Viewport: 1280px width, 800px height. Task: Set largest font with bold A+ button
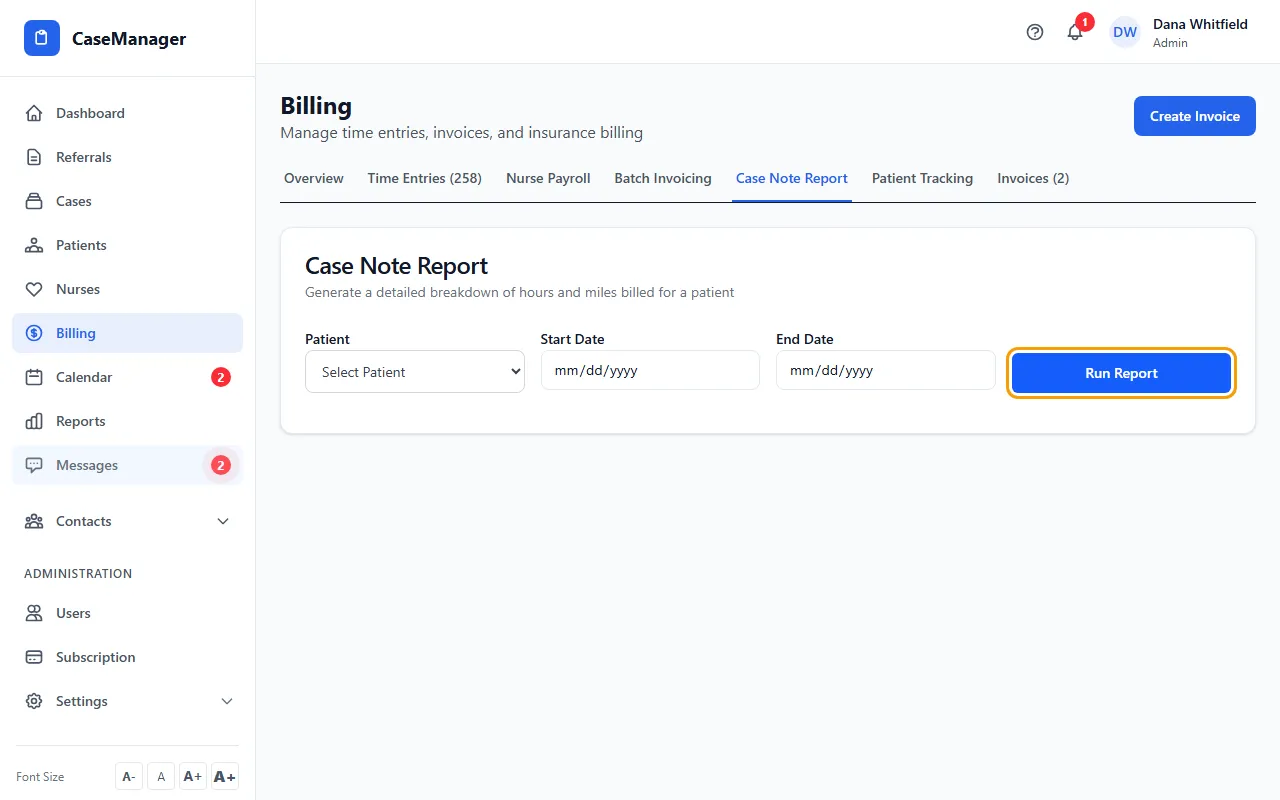point(225,776)
